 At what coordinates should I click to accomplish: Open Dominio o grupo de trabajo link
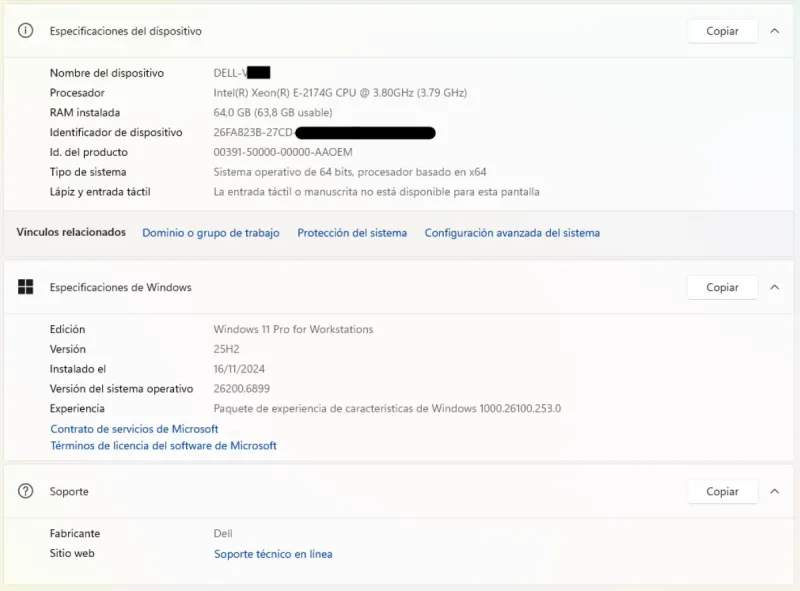pos(211,233)
